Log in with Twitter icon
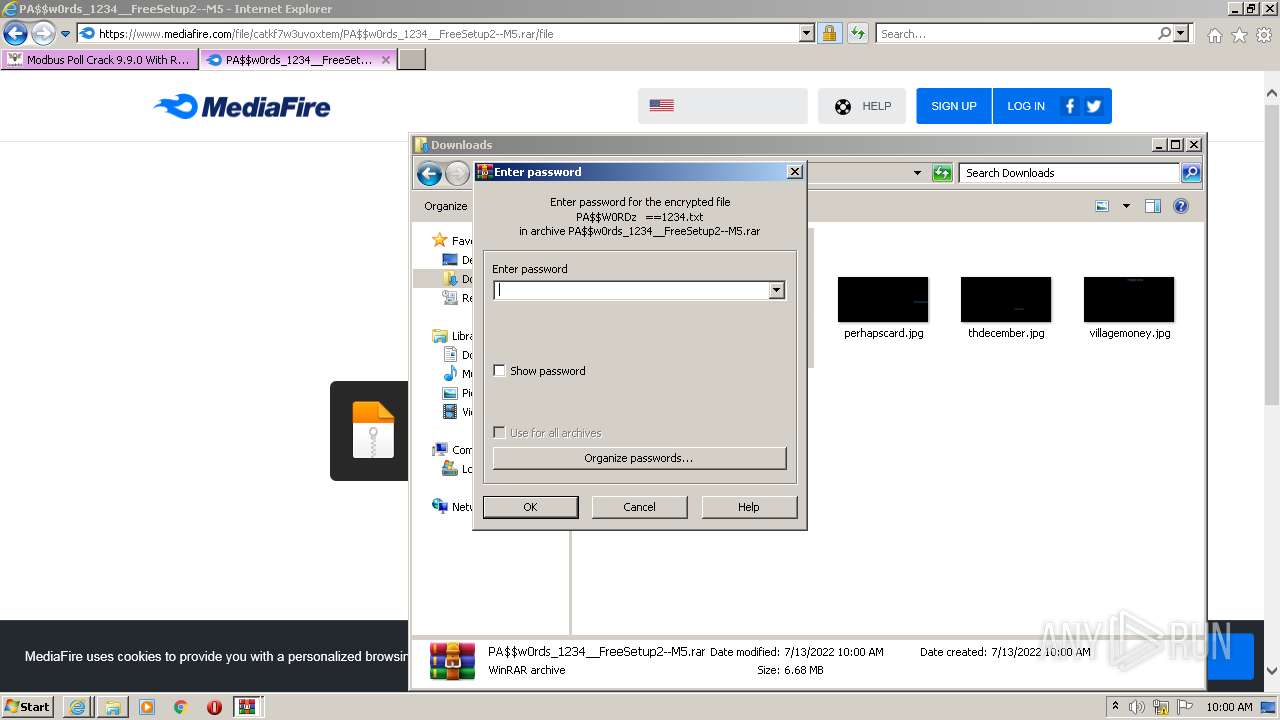The image size is (1280, 720). (x=1094, y=106)
